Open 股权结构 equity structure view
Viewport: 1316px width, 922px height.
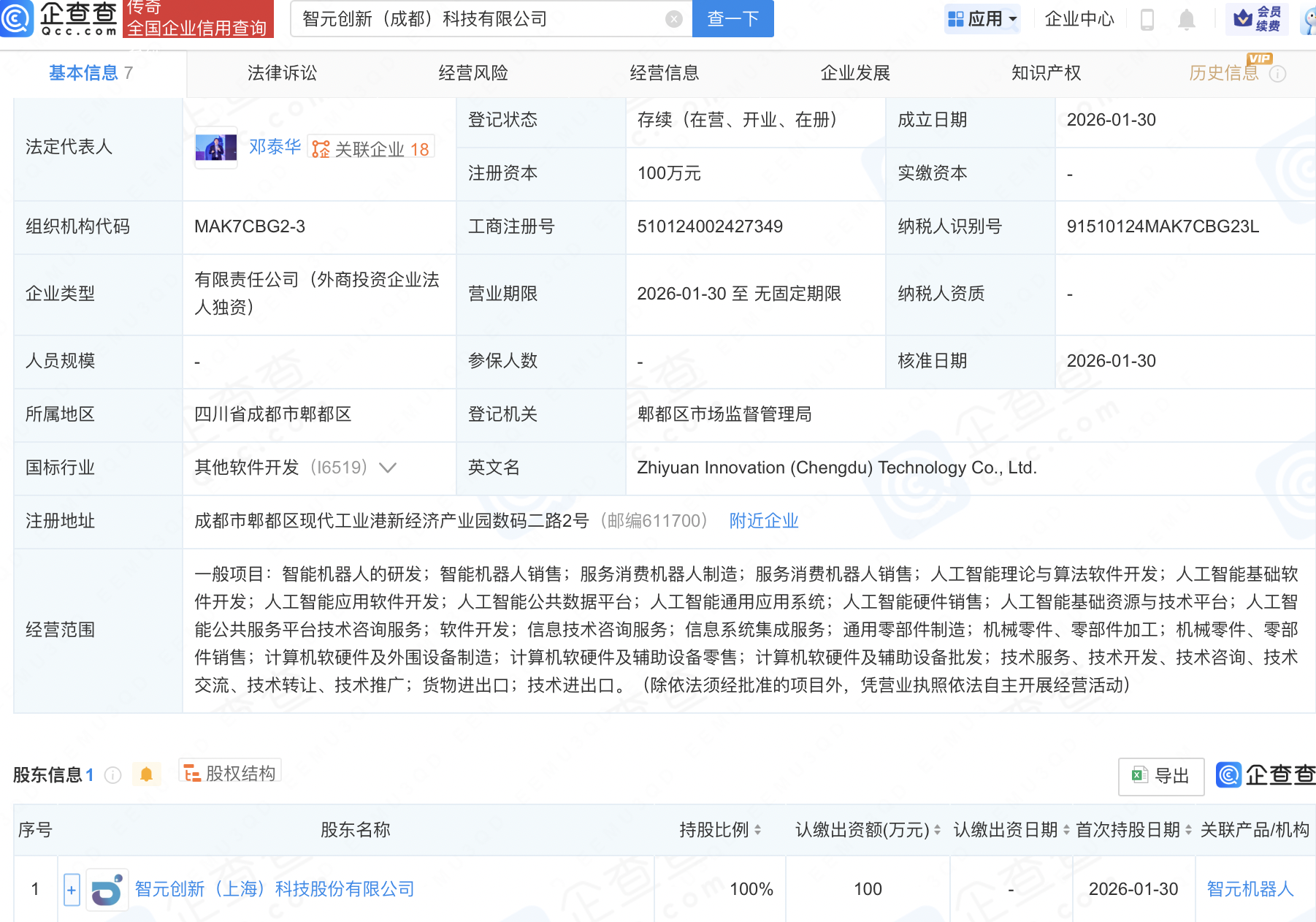(x=230, y=774)
